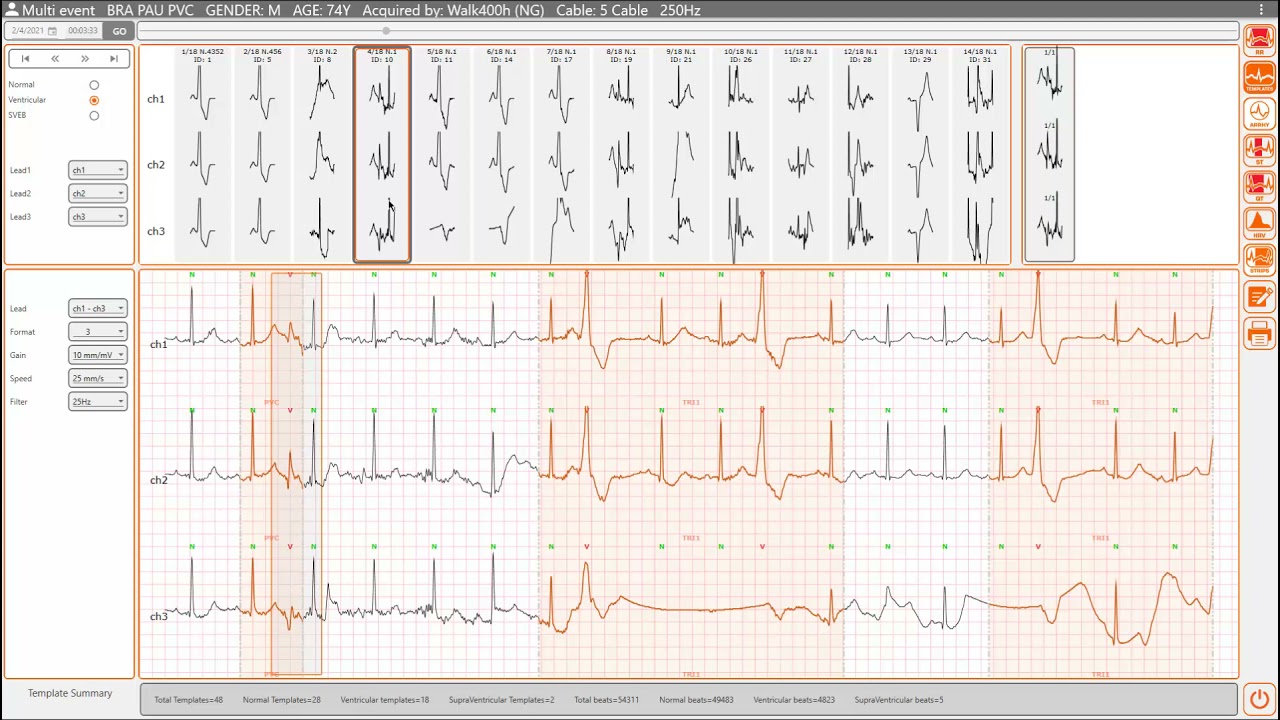This screenshot has height=720, width=1280.
Task: Click the 1/1 beat preview panel
Action: pyautogui.click(x=1050, y=155)
